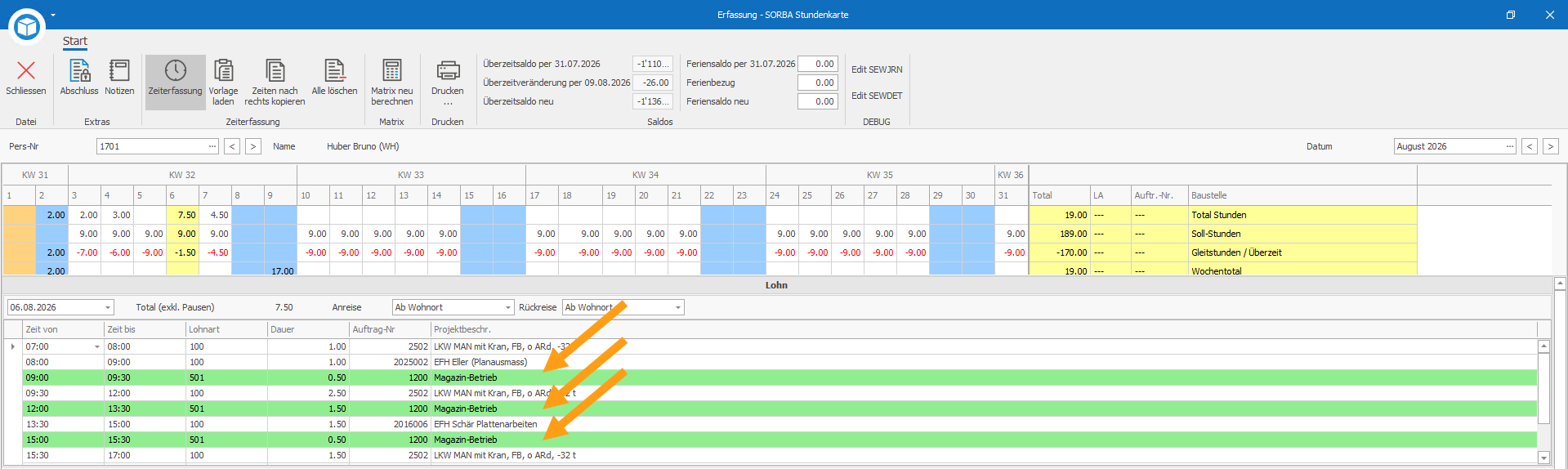This screenshot has height=469, width=1568.
Task: Click the KW 33 week header
Action: point(411,175)
